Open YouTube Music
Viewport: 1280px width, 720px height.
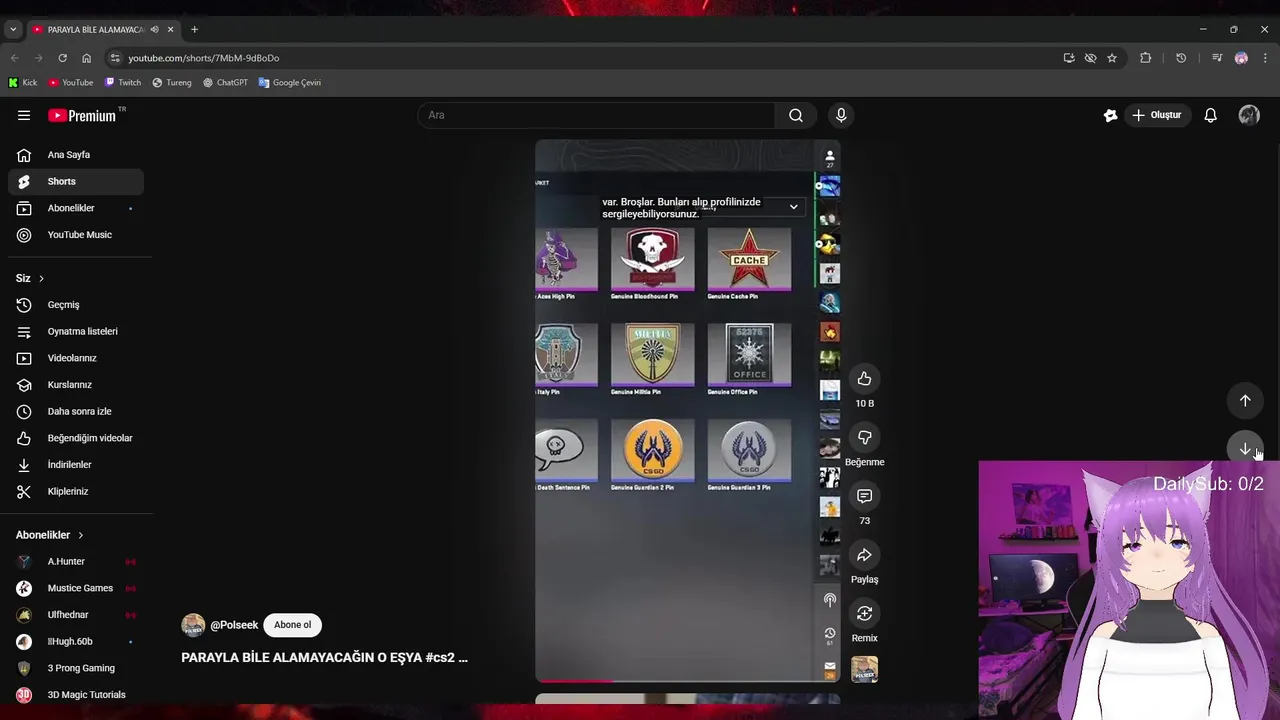[x=76, y=235]
